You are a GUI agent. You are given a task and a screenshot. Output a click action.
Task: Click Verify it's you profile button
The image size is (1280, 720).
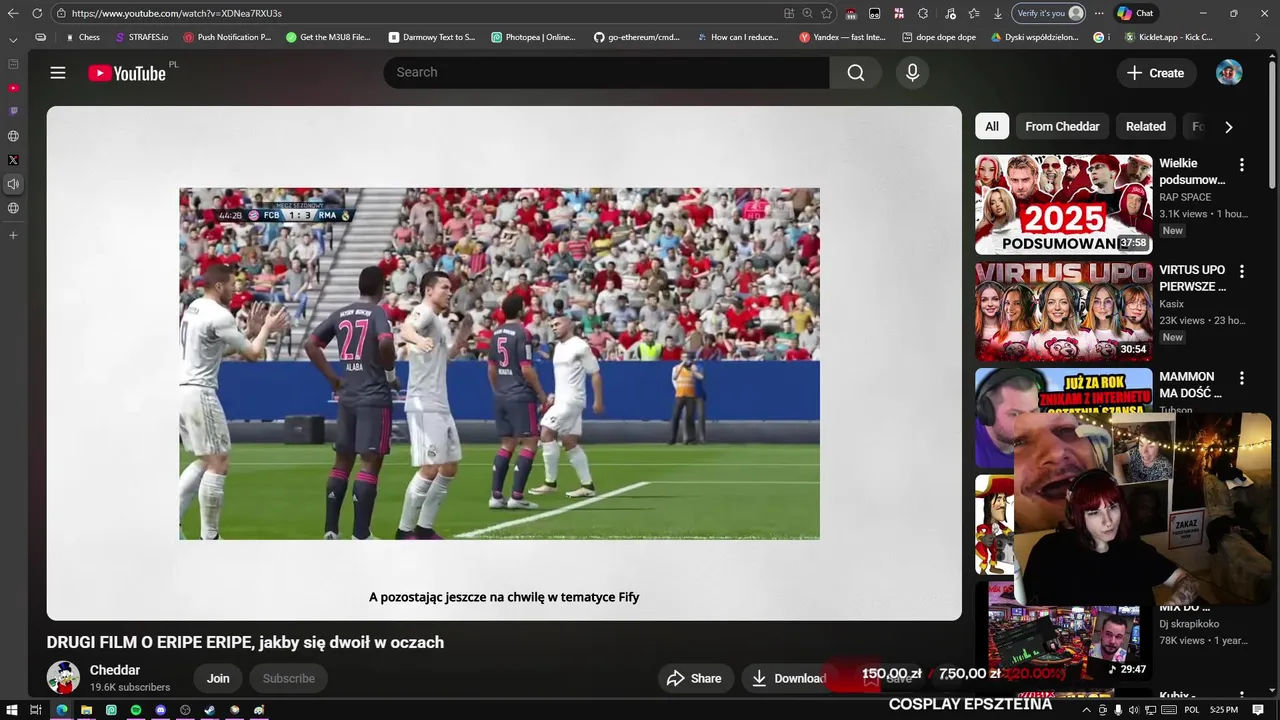(1049, 13)
